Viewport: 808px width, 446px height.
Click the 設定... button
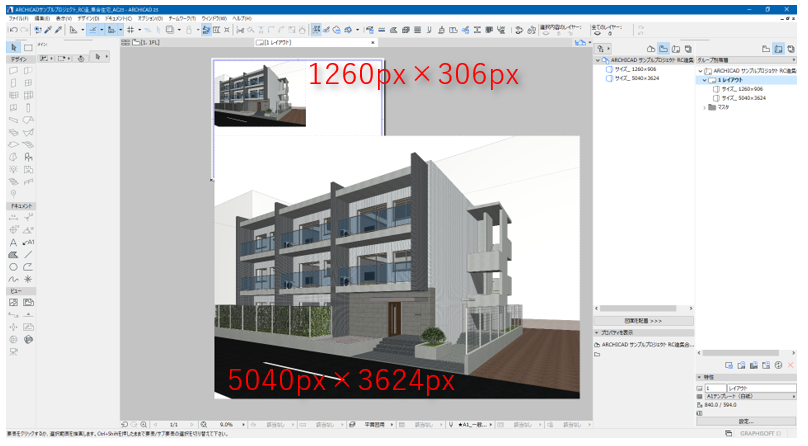[x=747, y=422]
